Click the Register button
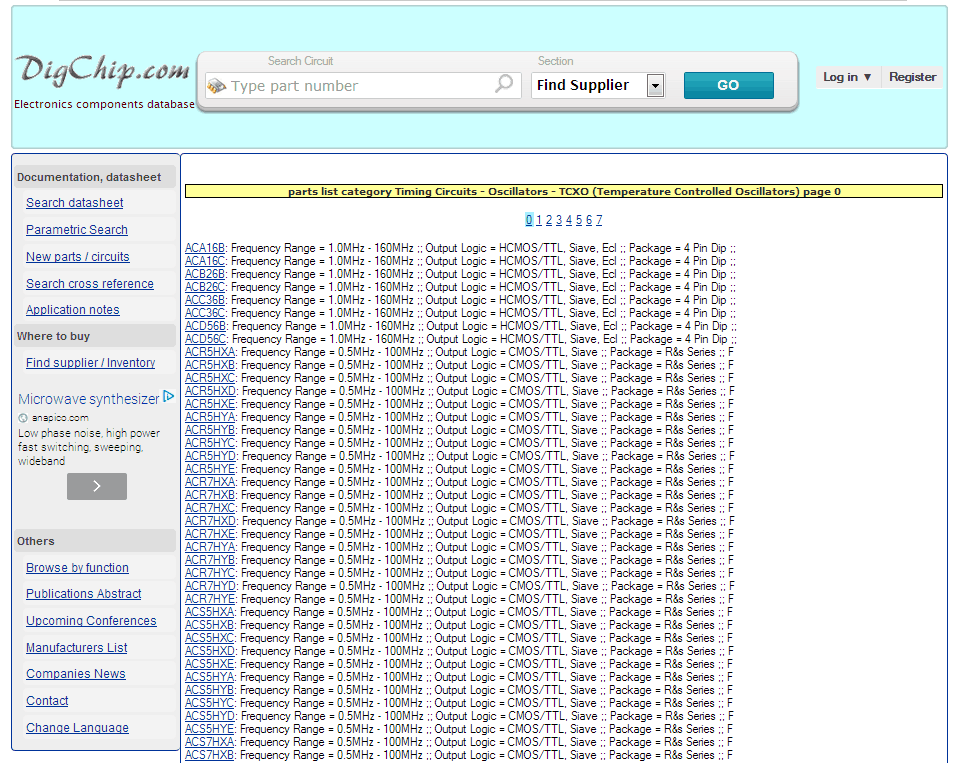Screen dimensions: 955x763 (x=912, y=77)
